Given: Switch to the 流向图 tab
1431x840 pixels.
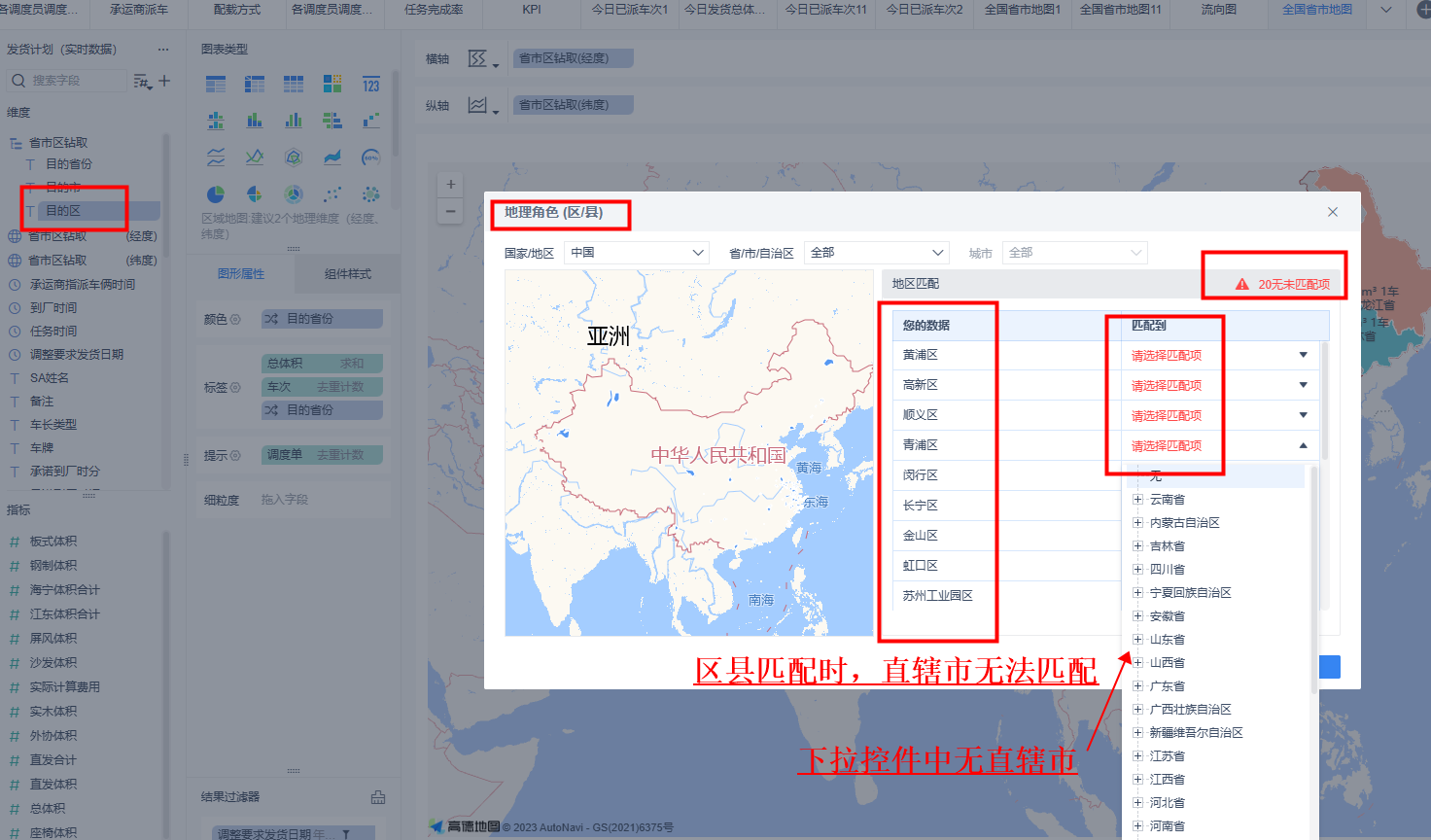Looking at the screenshot, I should coord(1219,10).
